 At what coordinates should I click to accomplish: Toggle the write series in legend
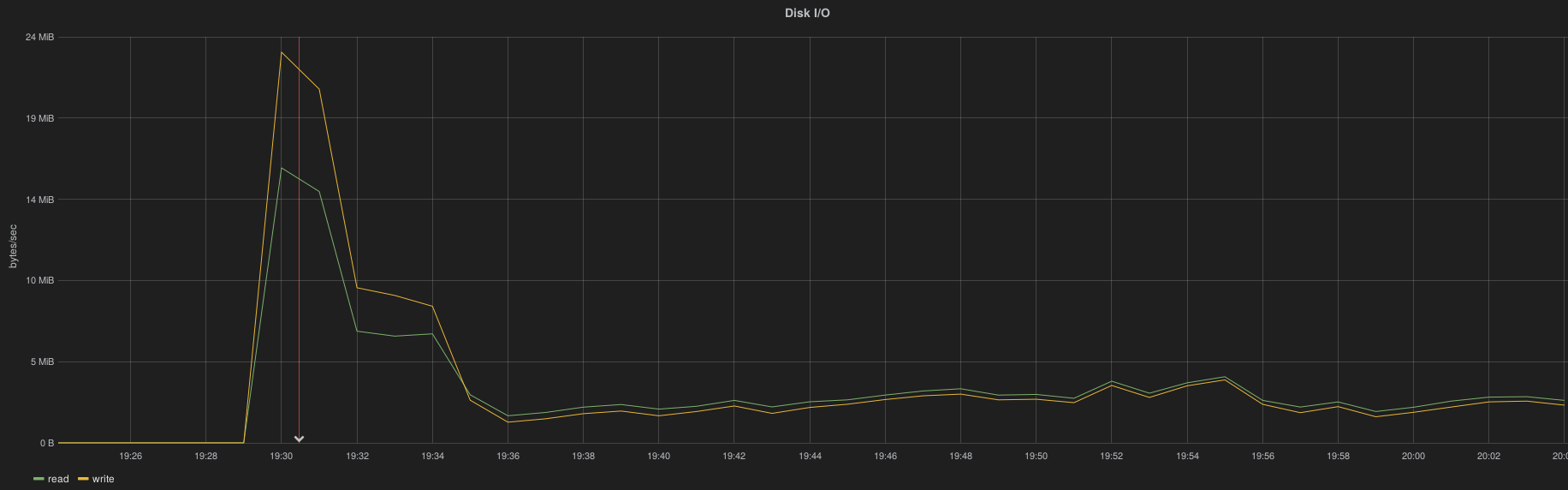(x=103, y=479)
